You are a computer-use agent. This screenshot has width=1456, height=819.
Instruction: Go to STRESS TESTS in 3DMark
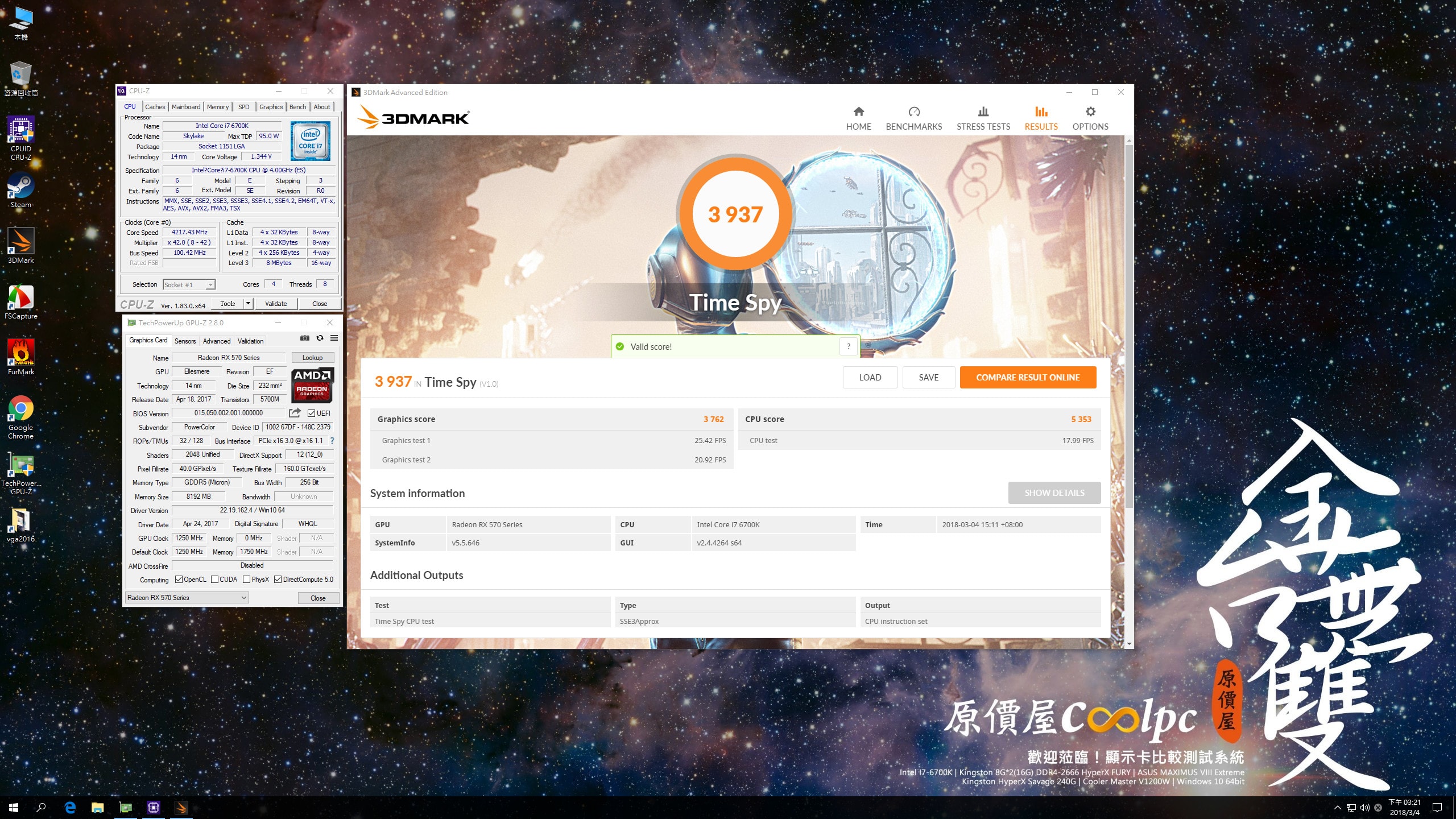(x=983, y=119)
